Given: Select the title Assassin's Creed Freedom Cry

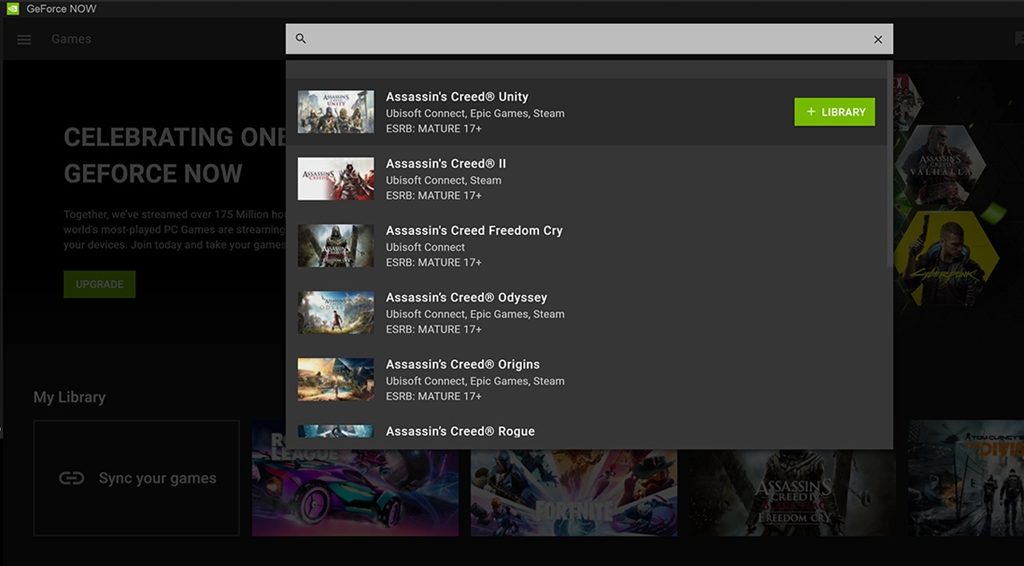Looking at the screenshot, I should click(x=474, y=230).
